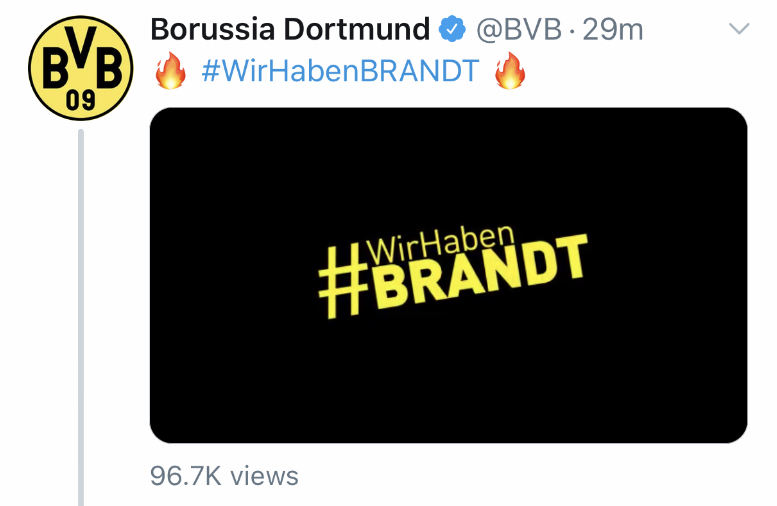
Task: Click the grey thread line below avatar
Action: [81, 317]
